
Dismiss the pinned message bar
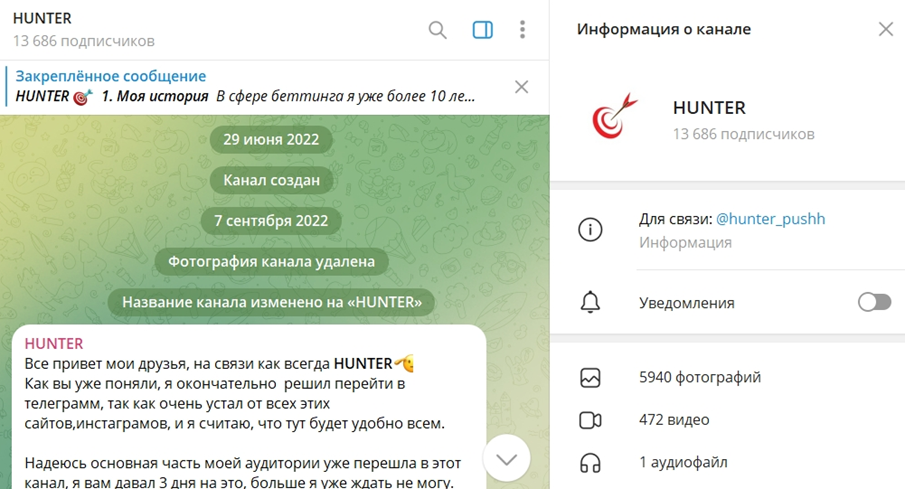coord(521,87)
